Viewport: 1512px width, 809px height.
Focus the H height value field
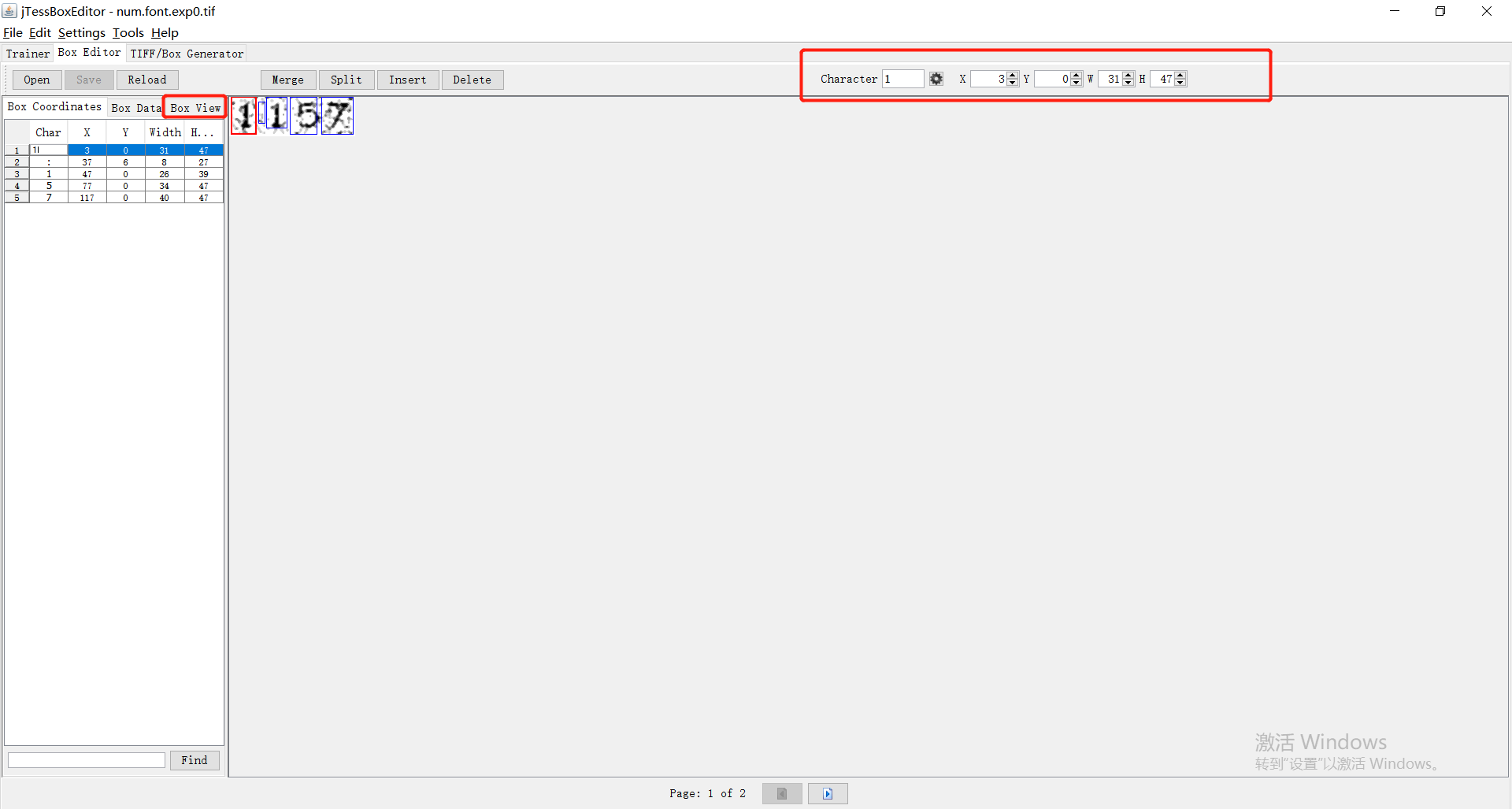click(x=1162, y=79)
